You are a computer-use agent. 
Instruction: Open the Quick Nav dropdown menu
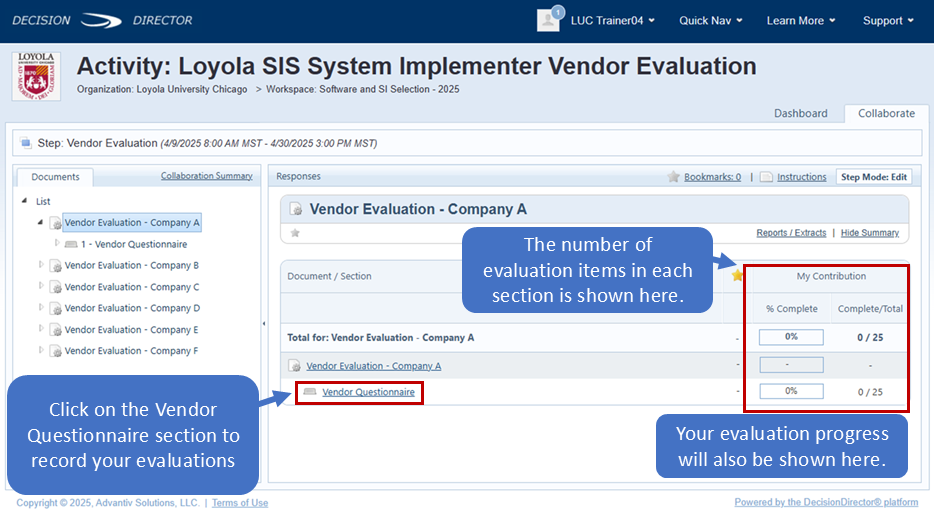pos(711,20)
